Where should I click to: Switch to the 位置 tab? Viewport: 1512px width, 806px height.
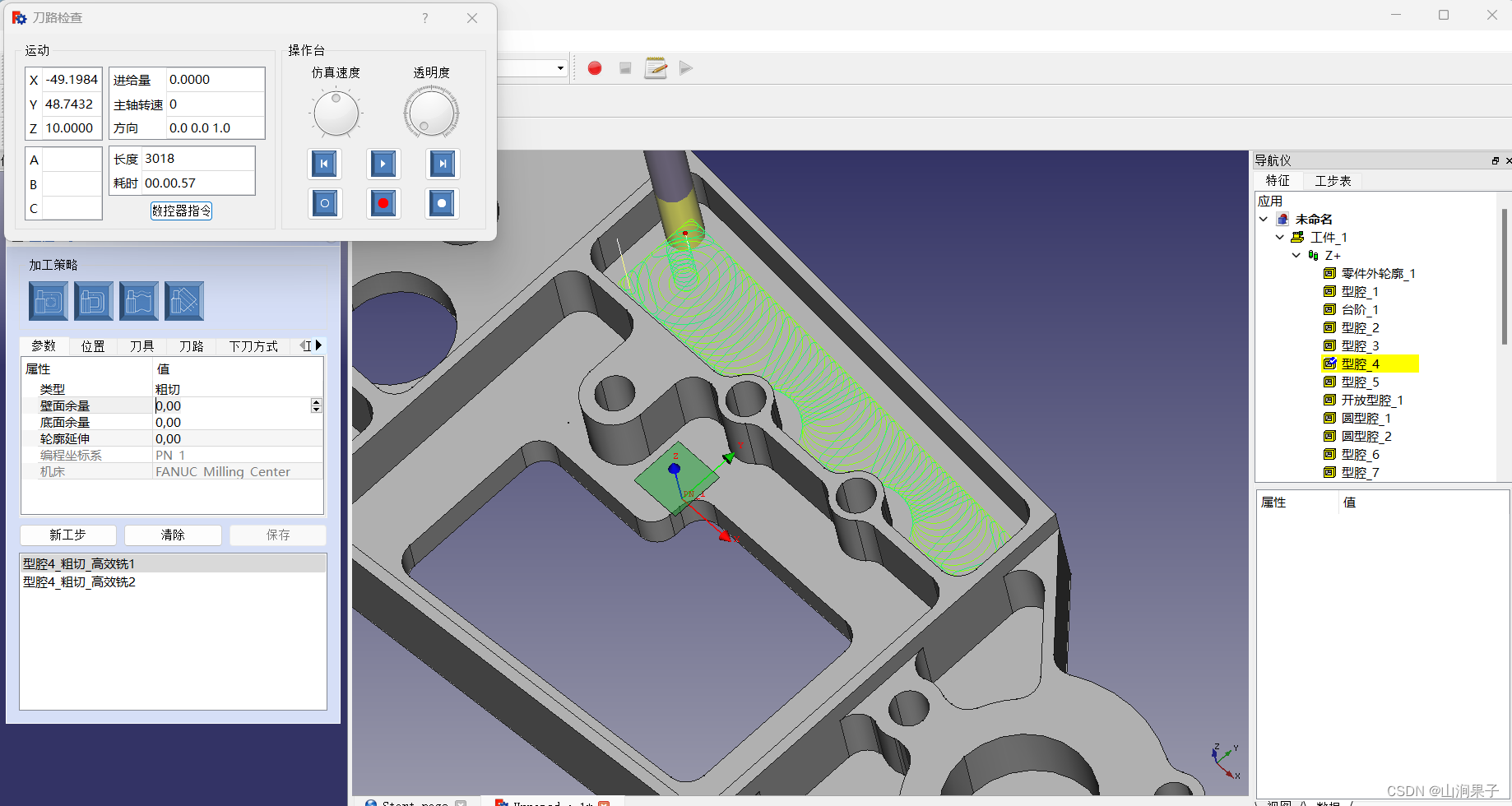pyautogui.click(x=93, y=346)
